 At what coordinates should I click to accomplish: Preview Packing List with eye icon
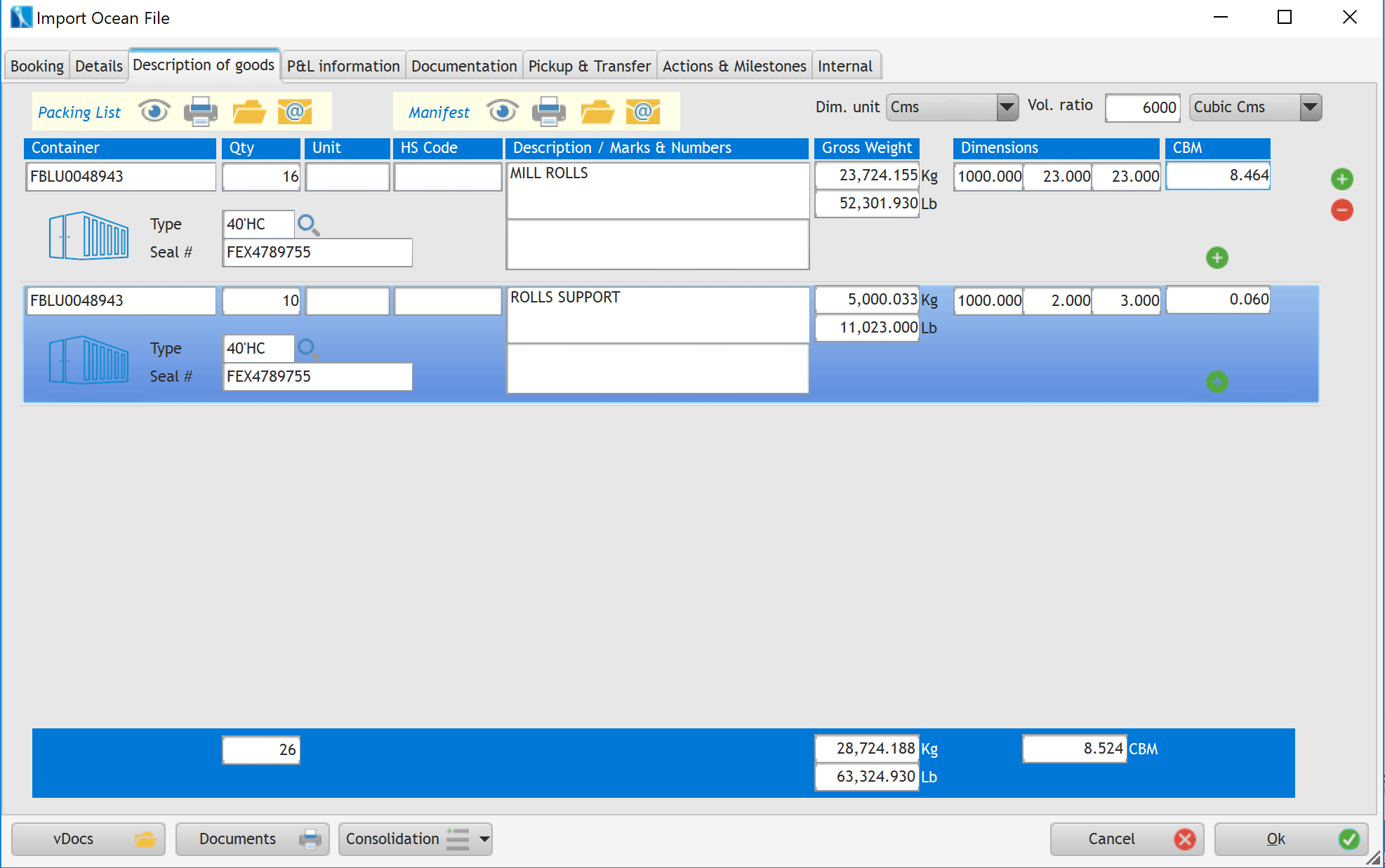click(x=154, y=111)
